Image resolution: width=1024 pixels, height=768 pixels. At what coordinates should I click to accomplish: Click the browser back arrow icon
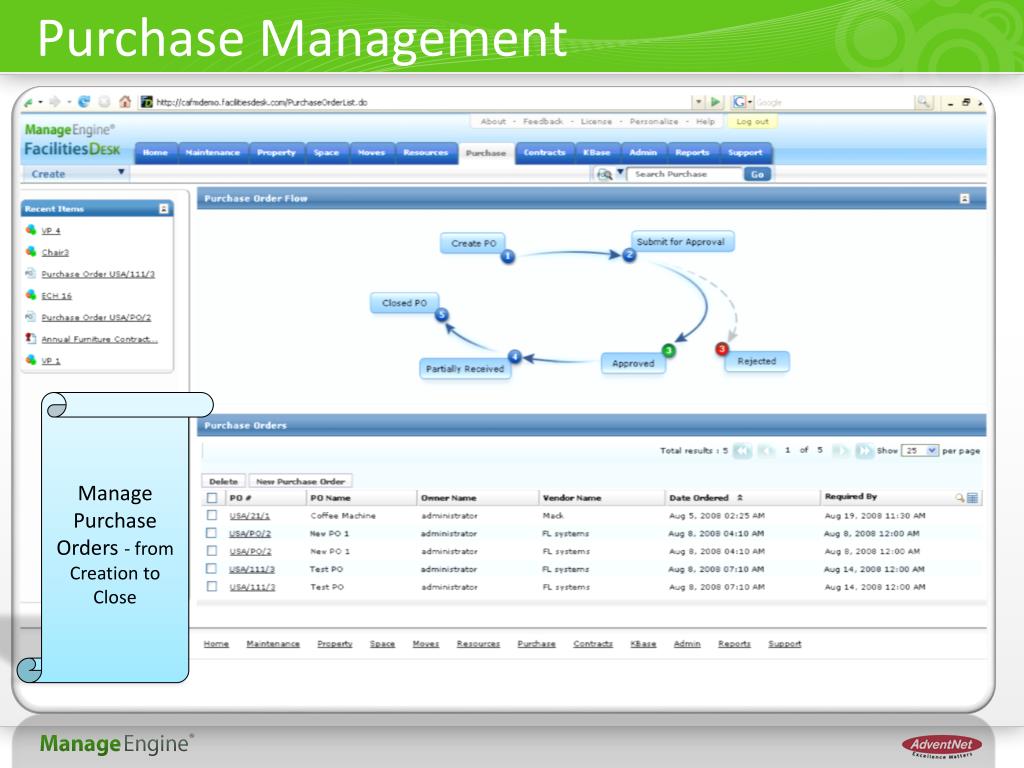click(29, 102)
